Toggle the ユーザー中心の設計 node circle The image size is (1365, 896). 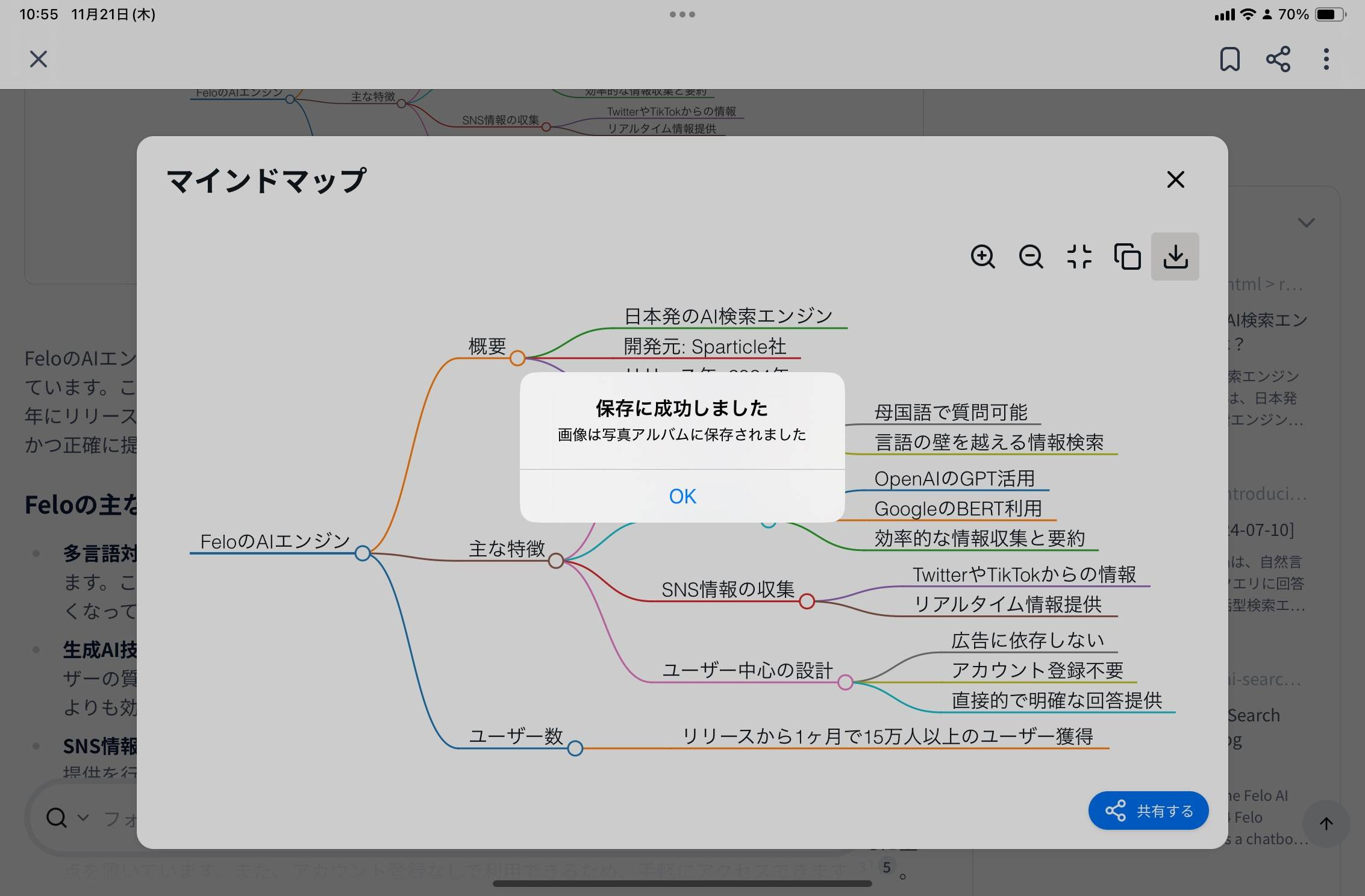tap(845, 682)
